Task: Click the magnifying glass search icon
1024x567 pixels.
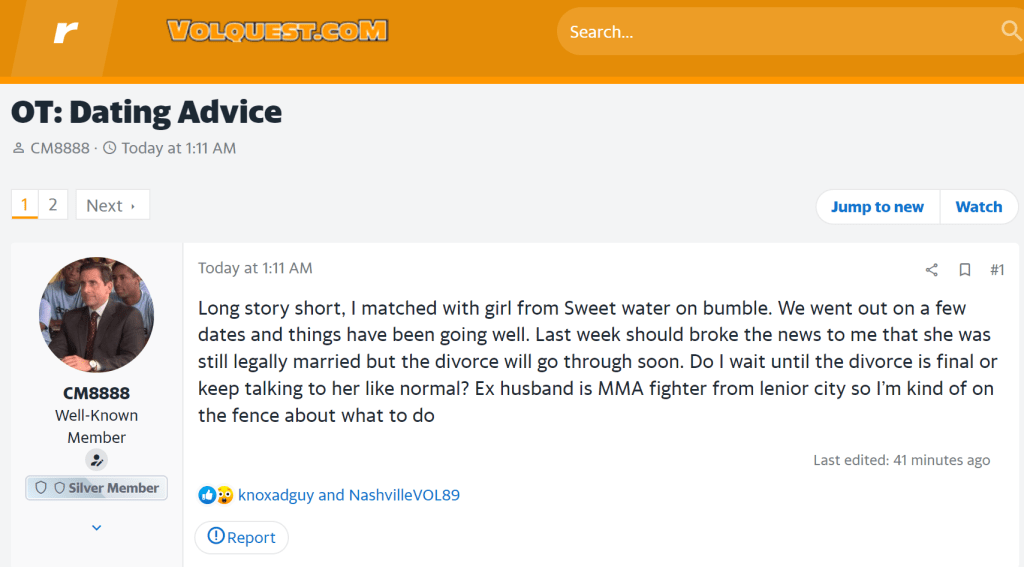Action: pyautogui.click(x=1011, y=31)
